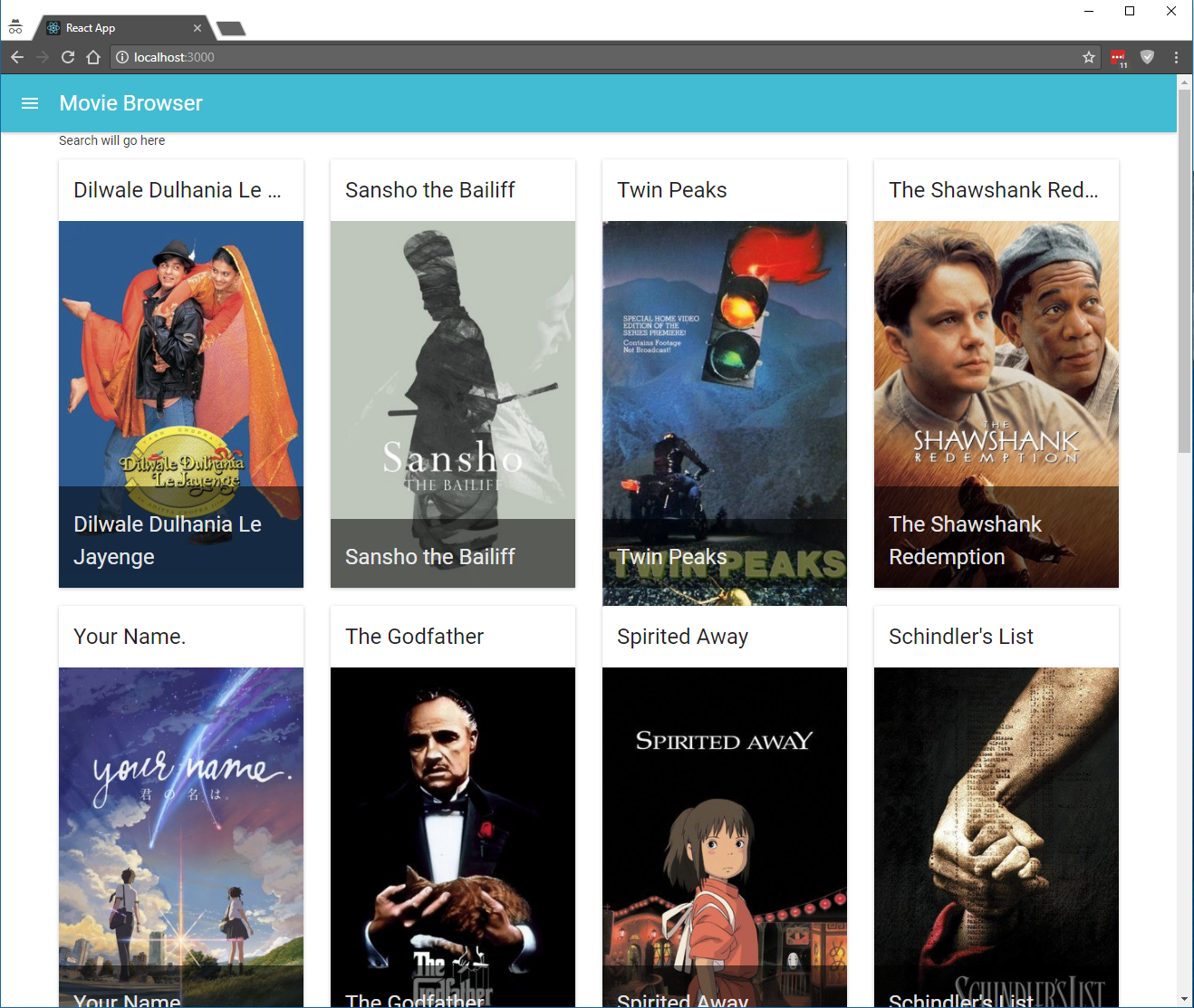Open Chrome's three-dot options menu
The image size is (1194, 1008).
pyautogui.click(x=1176, y=57)
